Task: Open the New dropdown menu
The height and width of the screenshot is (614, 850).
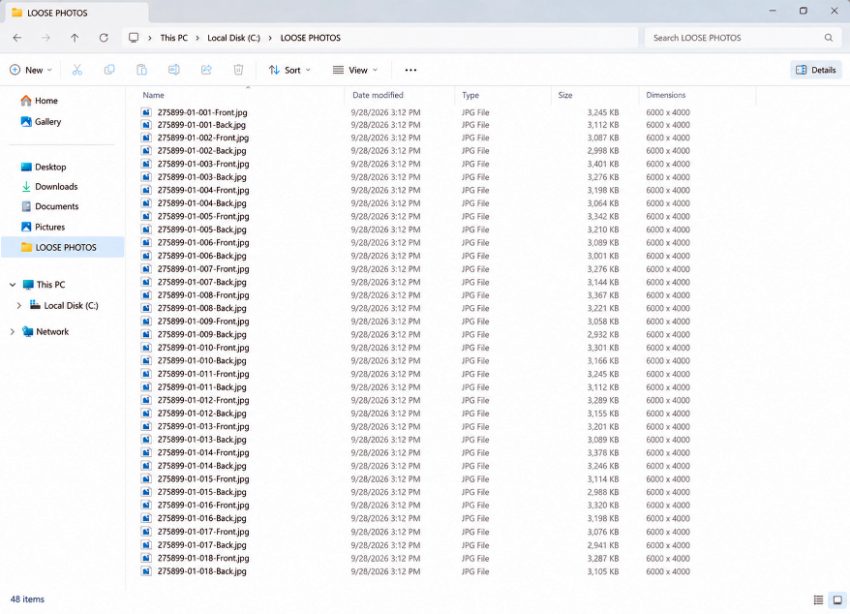Action: tap(31, 70)
